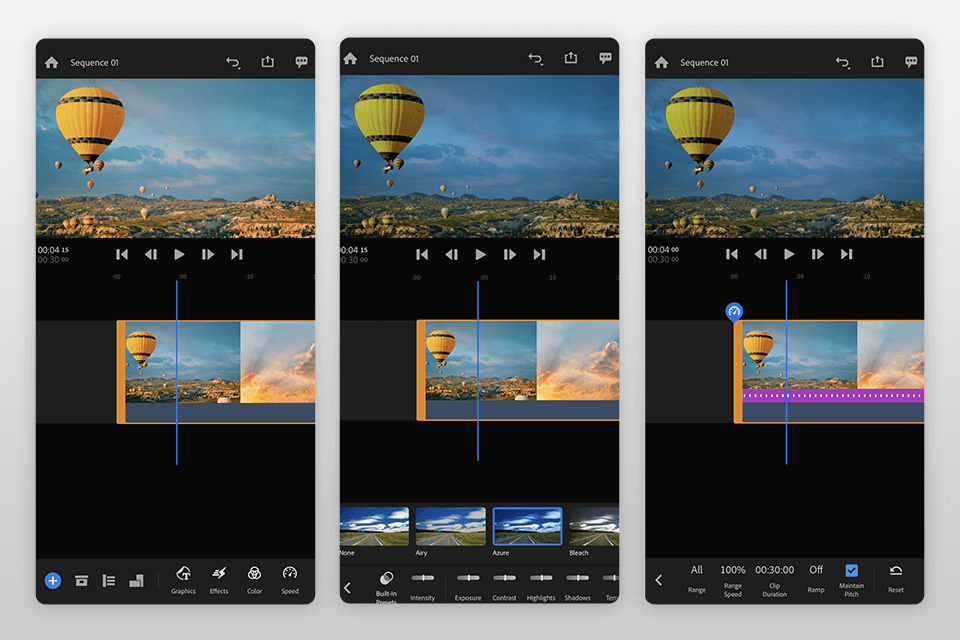Select the Azure color preset thumbnail
960x640 pixels.
click(527, 526)
